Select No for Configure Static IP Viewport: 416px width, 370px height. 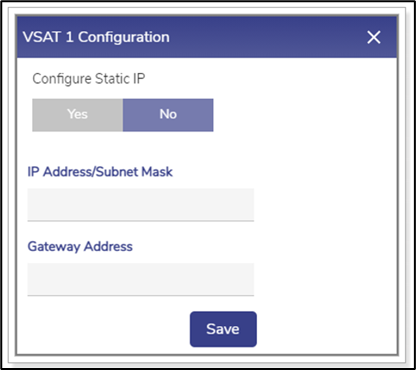click(x=168, y=115)
